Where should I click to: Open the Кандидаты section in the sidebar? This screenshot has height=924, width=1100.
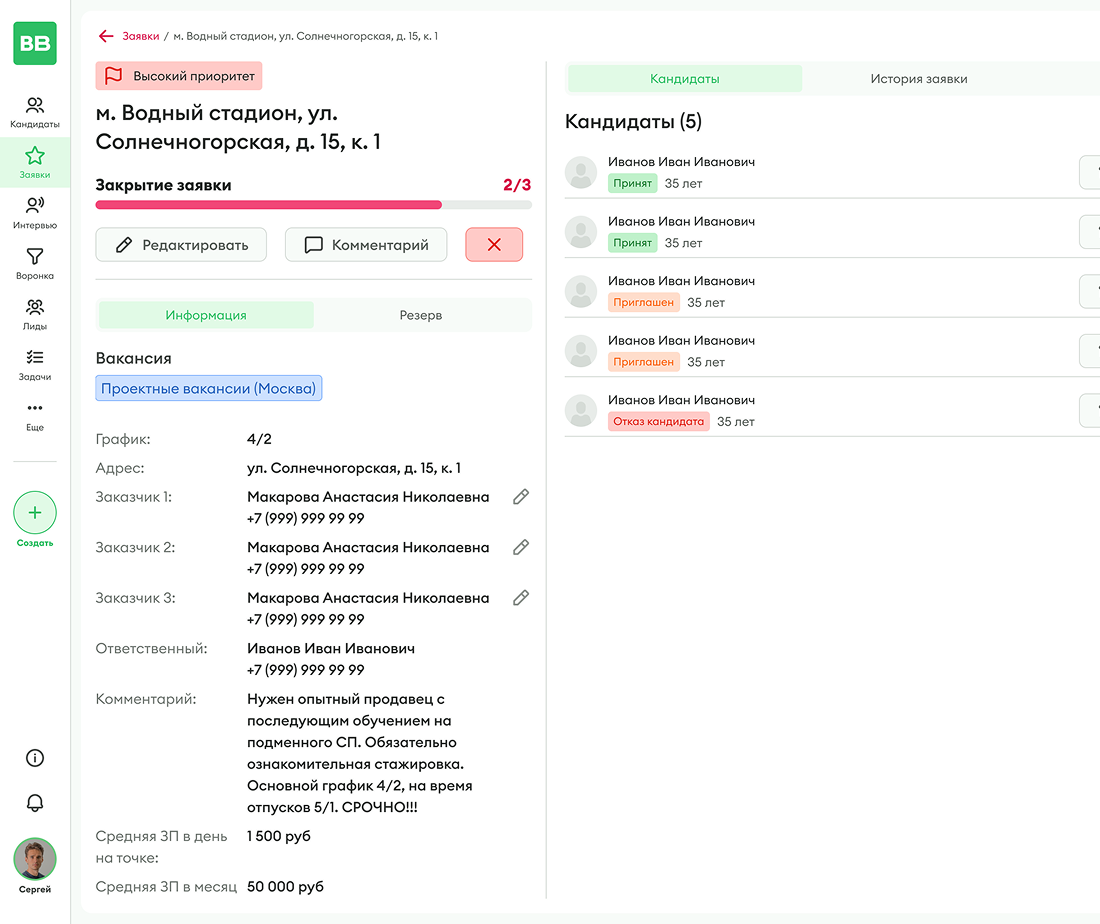click(x=35, y=112)
